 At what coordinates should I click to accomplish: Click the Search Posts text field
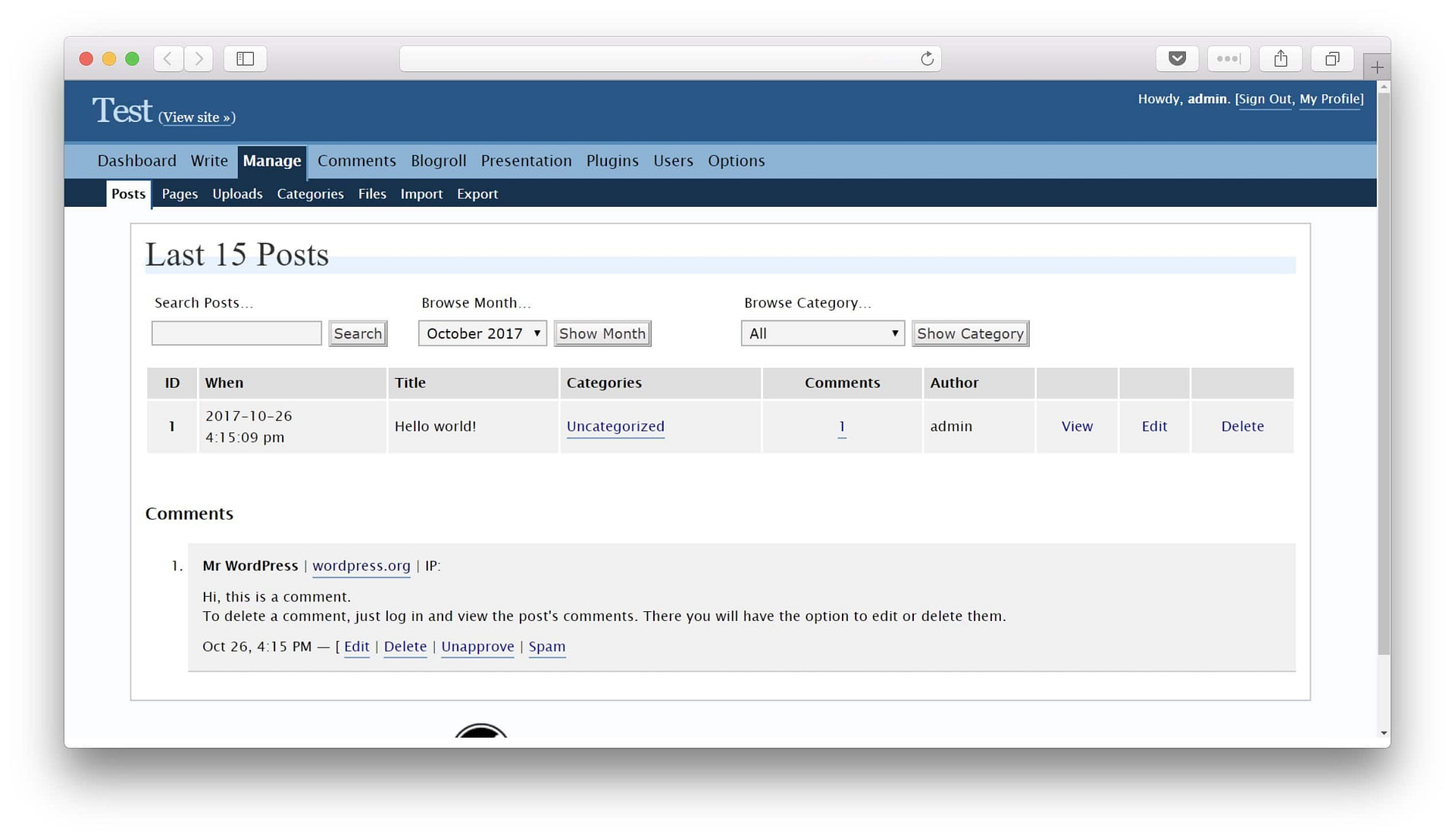click(x=236, y=333)
